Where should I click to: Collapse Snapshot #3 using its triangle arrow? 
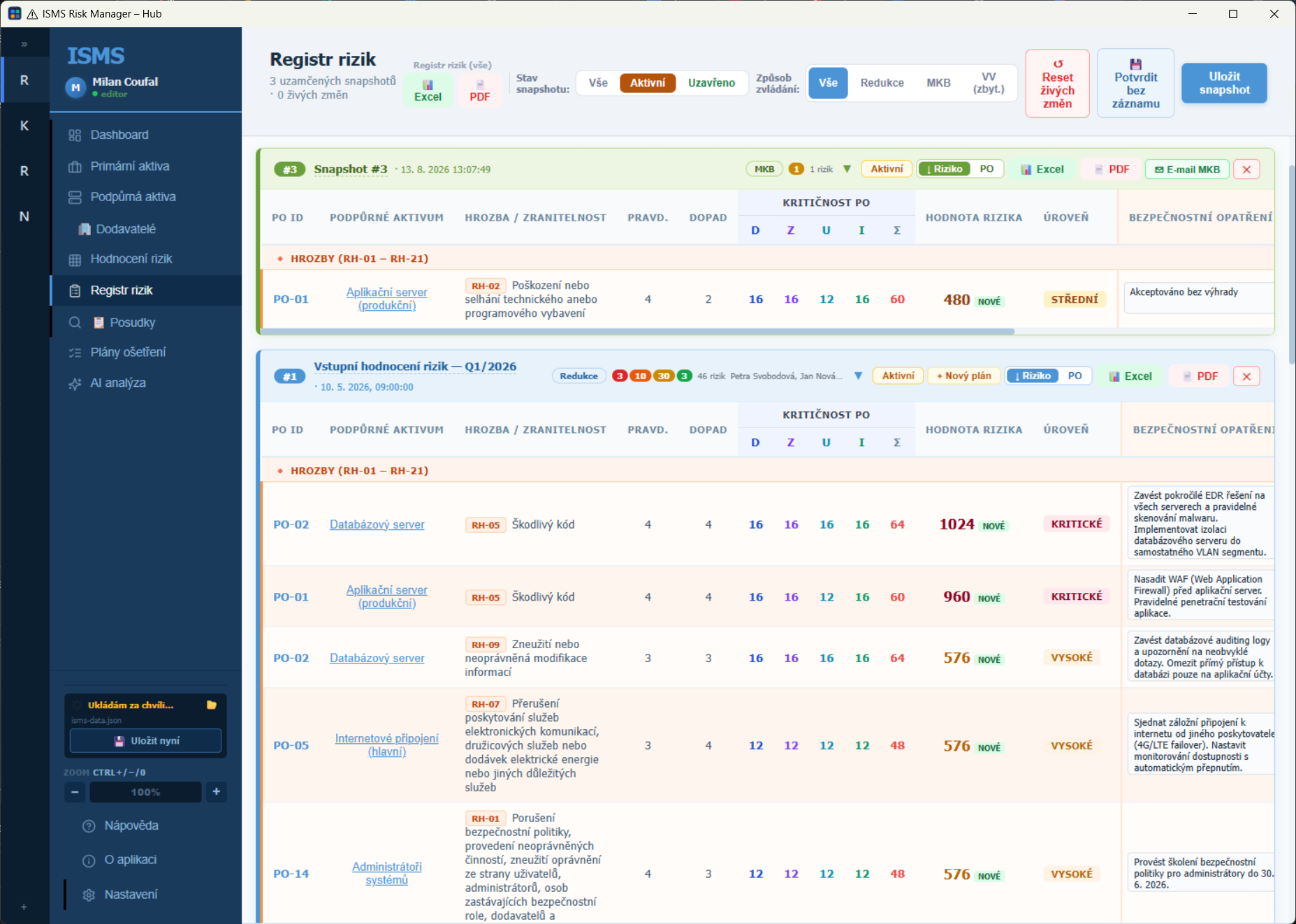tap(847, 169)
